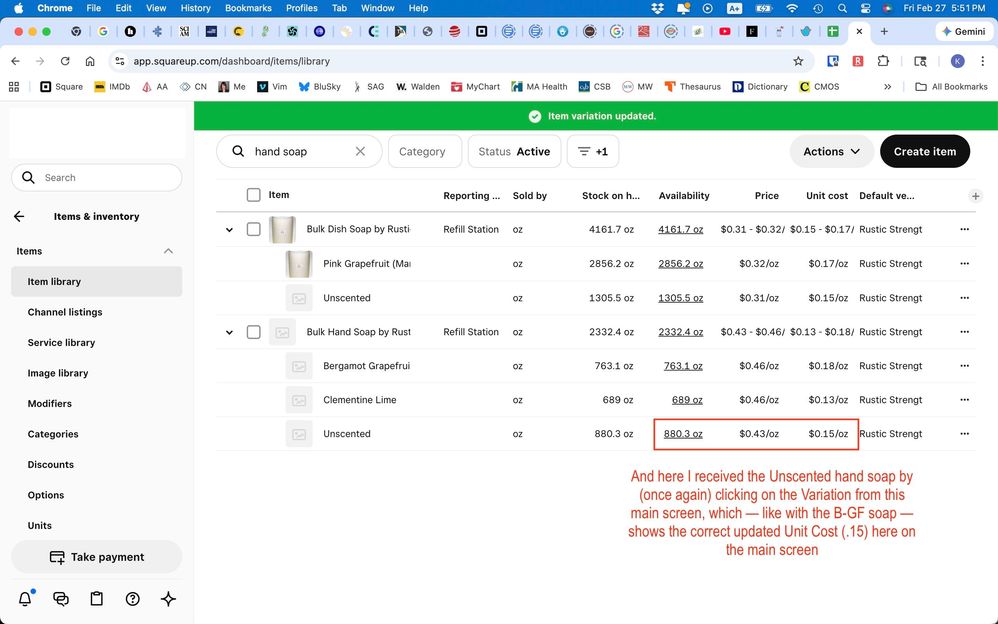Open Channel listings in sidebar
The width and height of the screenshot is (998, 624).
(x=65, y=312)
